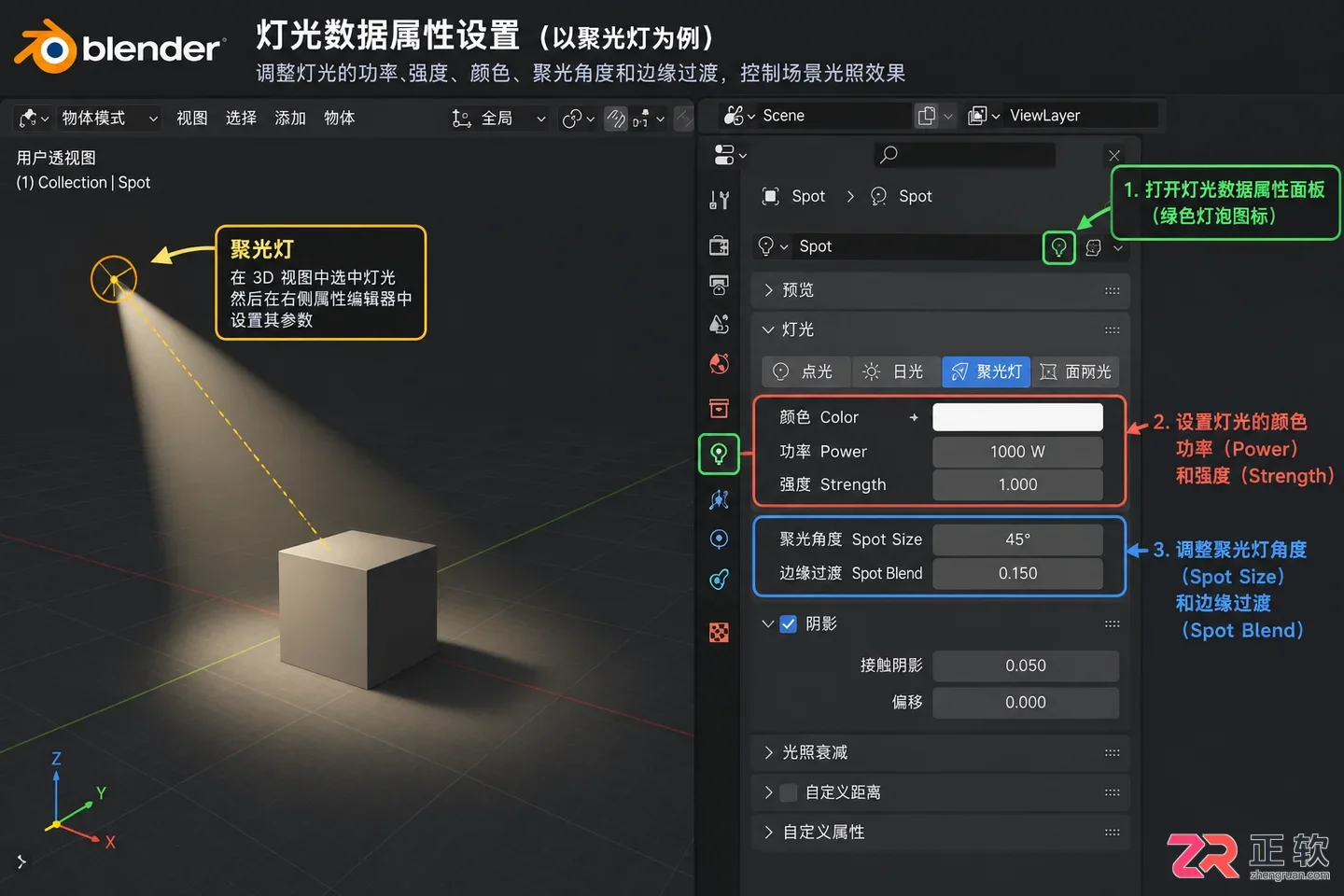Open the Render properties tab
This screenshot has width=1344, height=896.
pyautogui.click(x=719, y=245)
